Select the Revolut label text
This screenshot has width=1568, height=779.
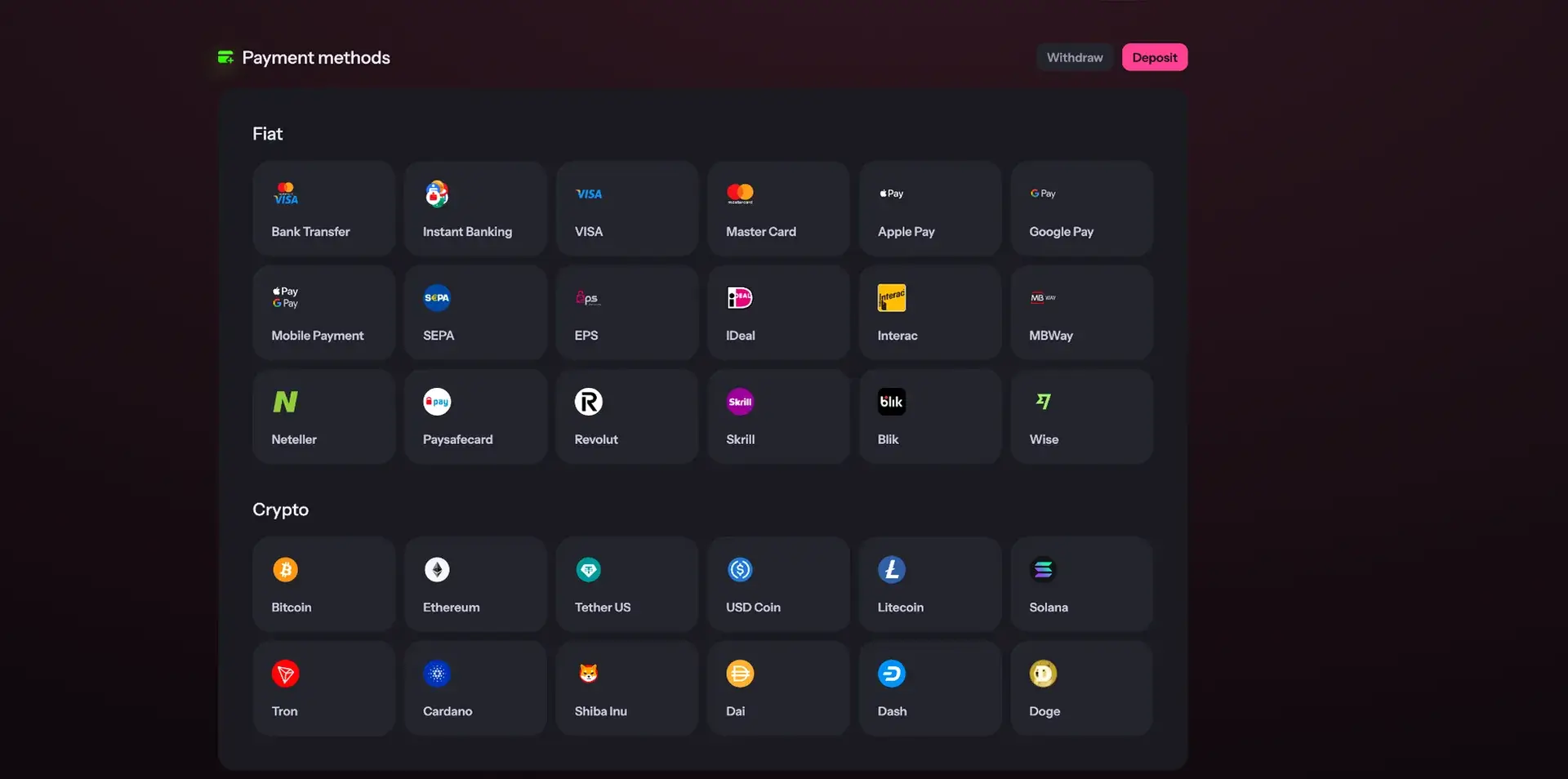click(x=596, y=438)
